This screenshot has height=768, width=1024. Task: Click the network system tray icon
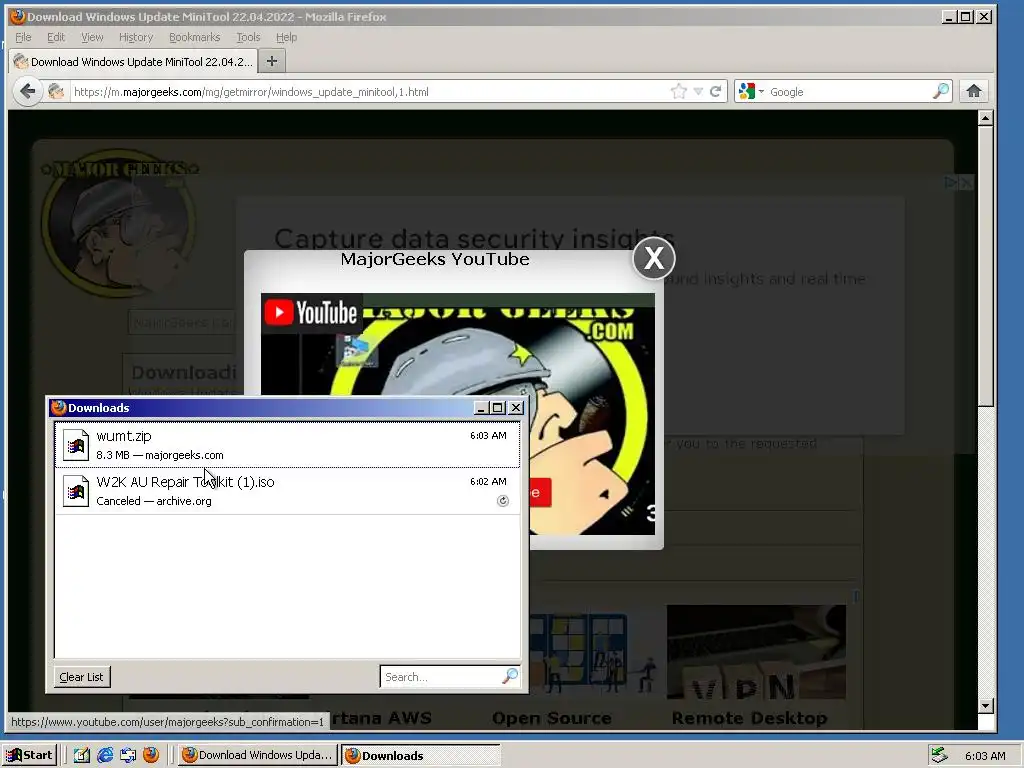(940, 755)
